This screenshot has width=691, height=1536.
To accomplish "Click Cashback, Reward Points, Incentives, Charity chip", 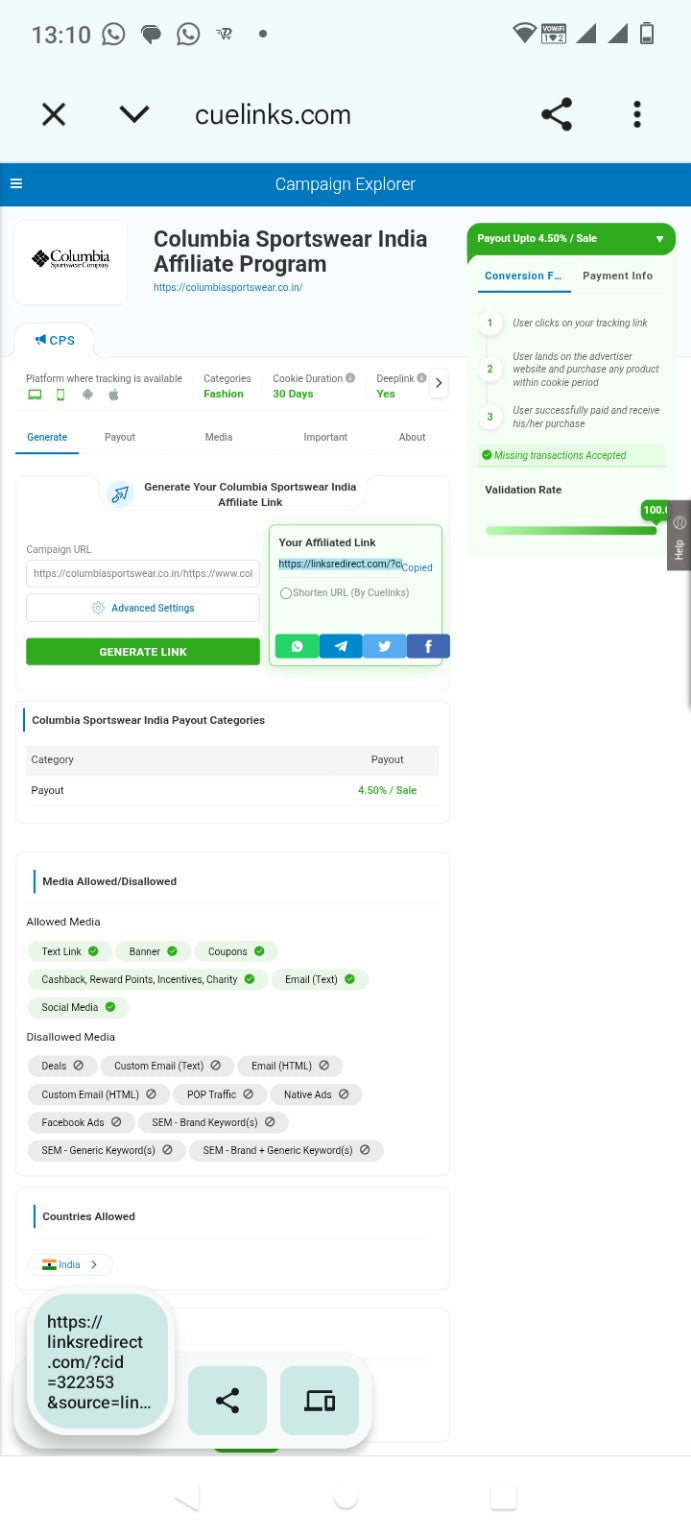I will pos(148,979).
